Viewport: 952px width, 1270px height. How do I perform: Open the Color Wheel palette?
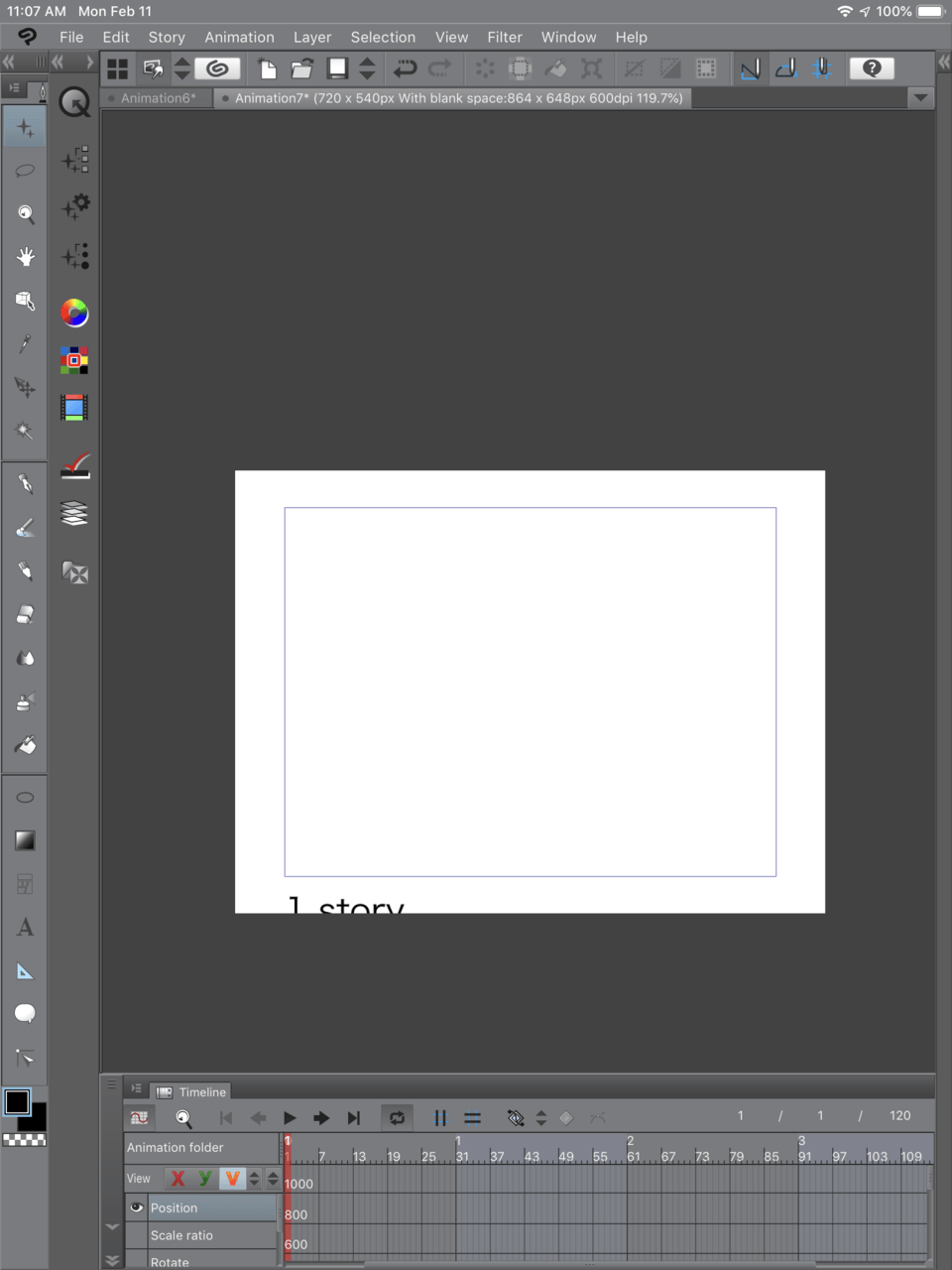(x=74, y=314)
